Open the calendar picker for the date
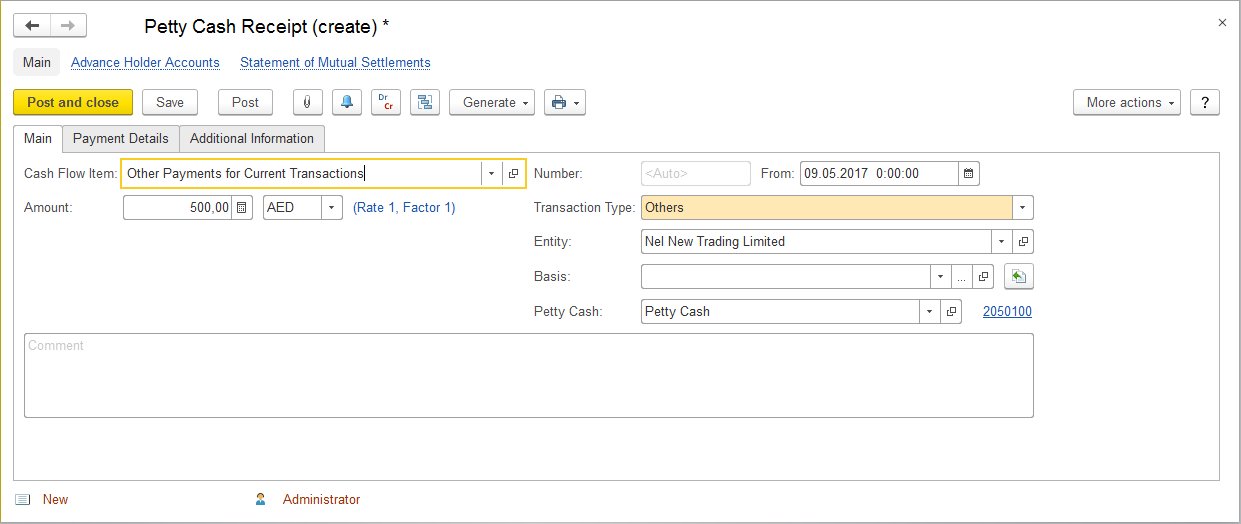 coord(968,174)
